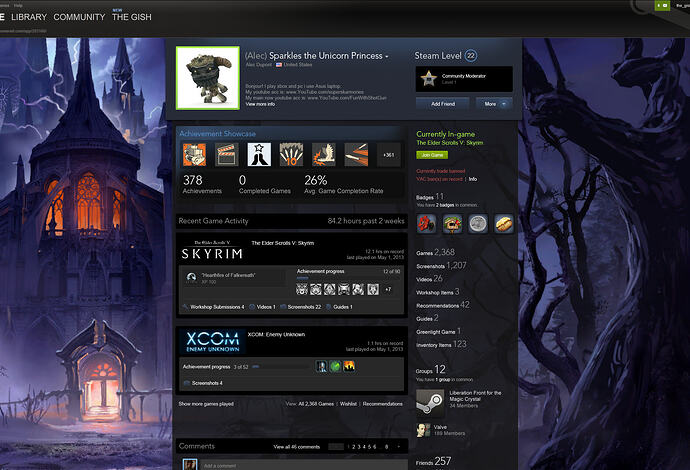Image resolution: width=690 pixels, height=470 pixels.
Task: Select the white star figure achievement
Action: (x=259, y=154)
